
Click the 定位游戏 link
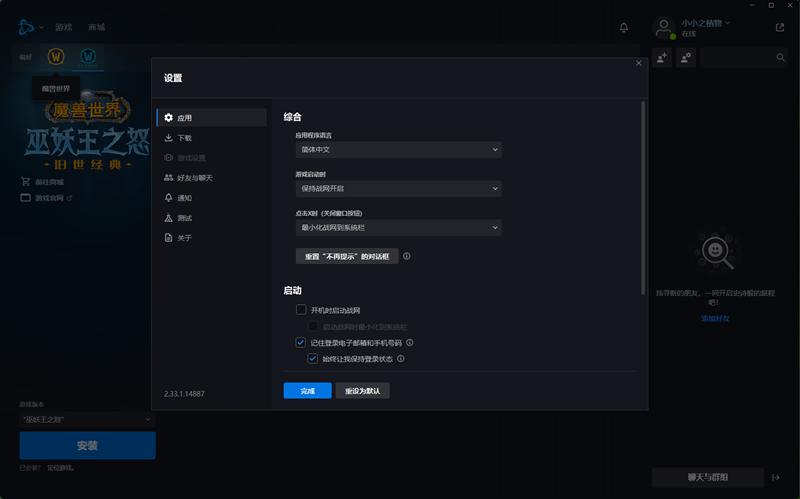[61, 468]
